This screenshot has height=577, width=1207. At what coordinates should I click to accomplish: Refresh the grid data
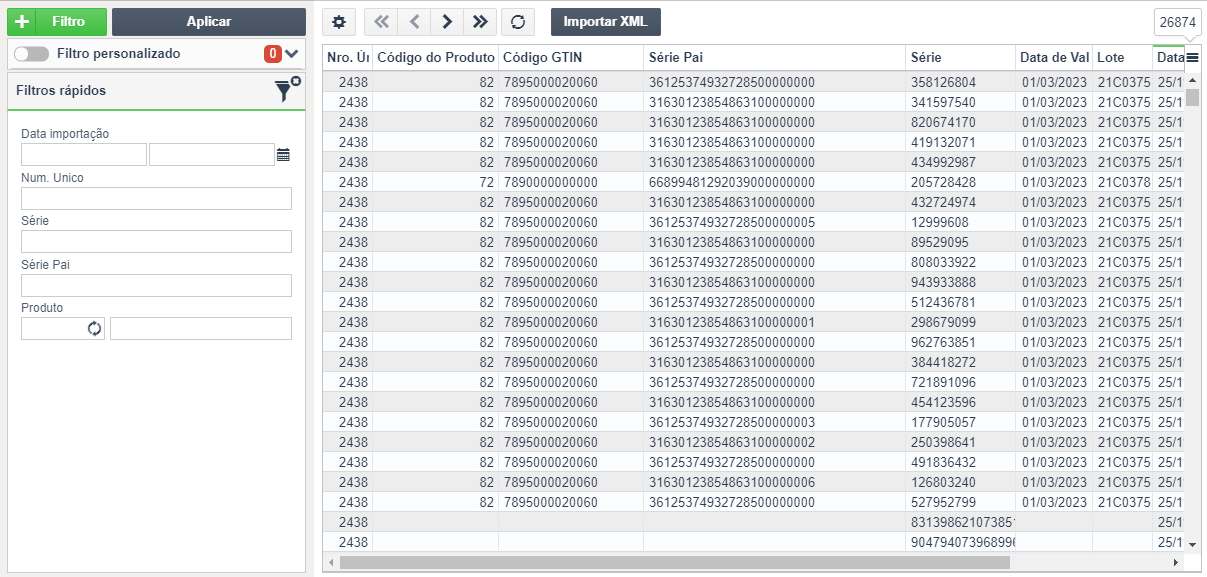pos(517,22)
